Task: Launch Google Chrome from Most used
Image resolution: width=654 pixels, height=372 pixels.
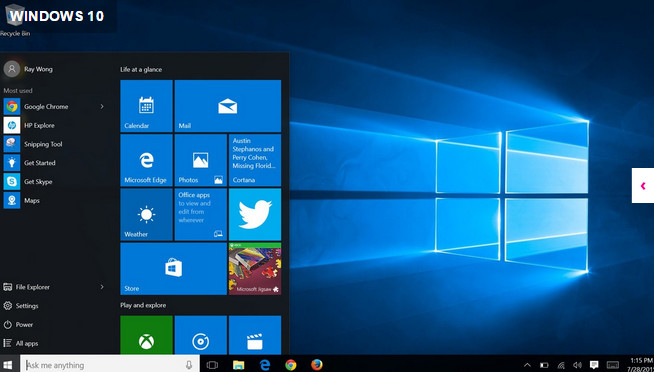Action: pyautogui.click(x=46, y=107)
